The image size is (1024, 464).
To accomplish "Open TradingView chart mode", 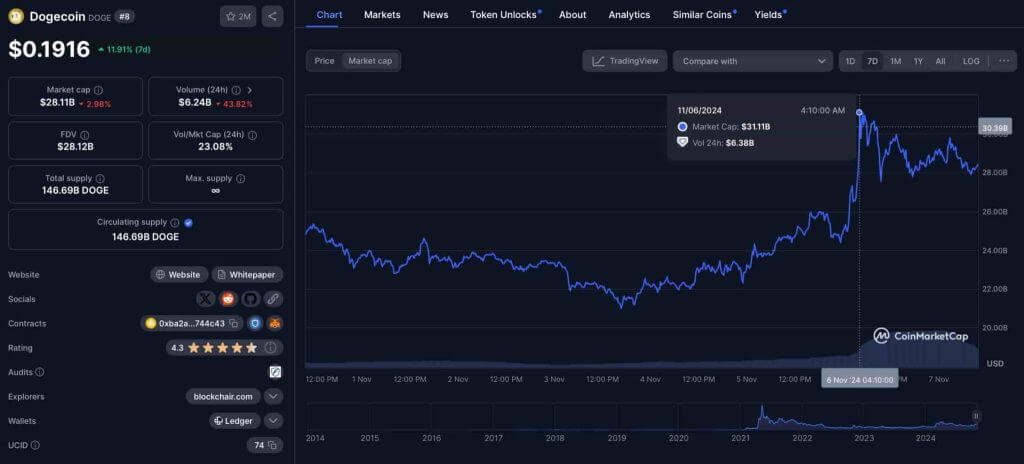I will 625,61.
